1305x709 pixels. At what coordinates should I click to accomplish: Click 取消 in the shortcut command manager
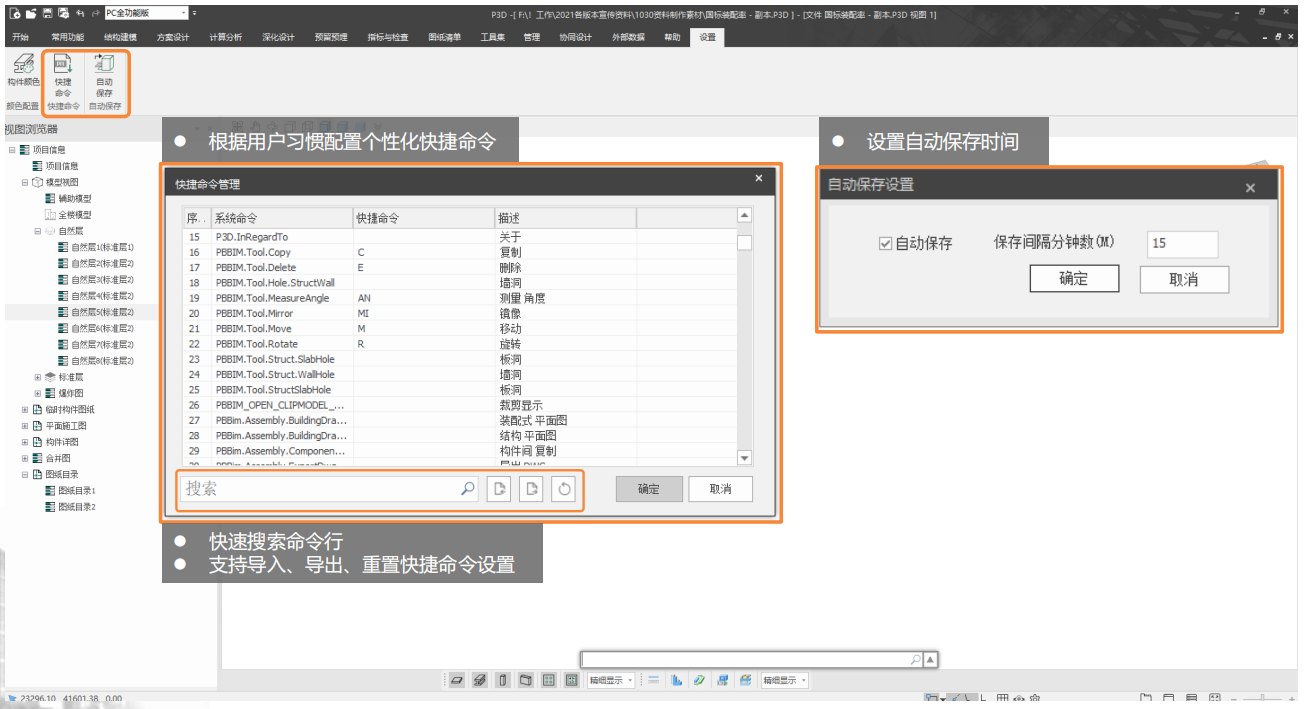point(720,489)
